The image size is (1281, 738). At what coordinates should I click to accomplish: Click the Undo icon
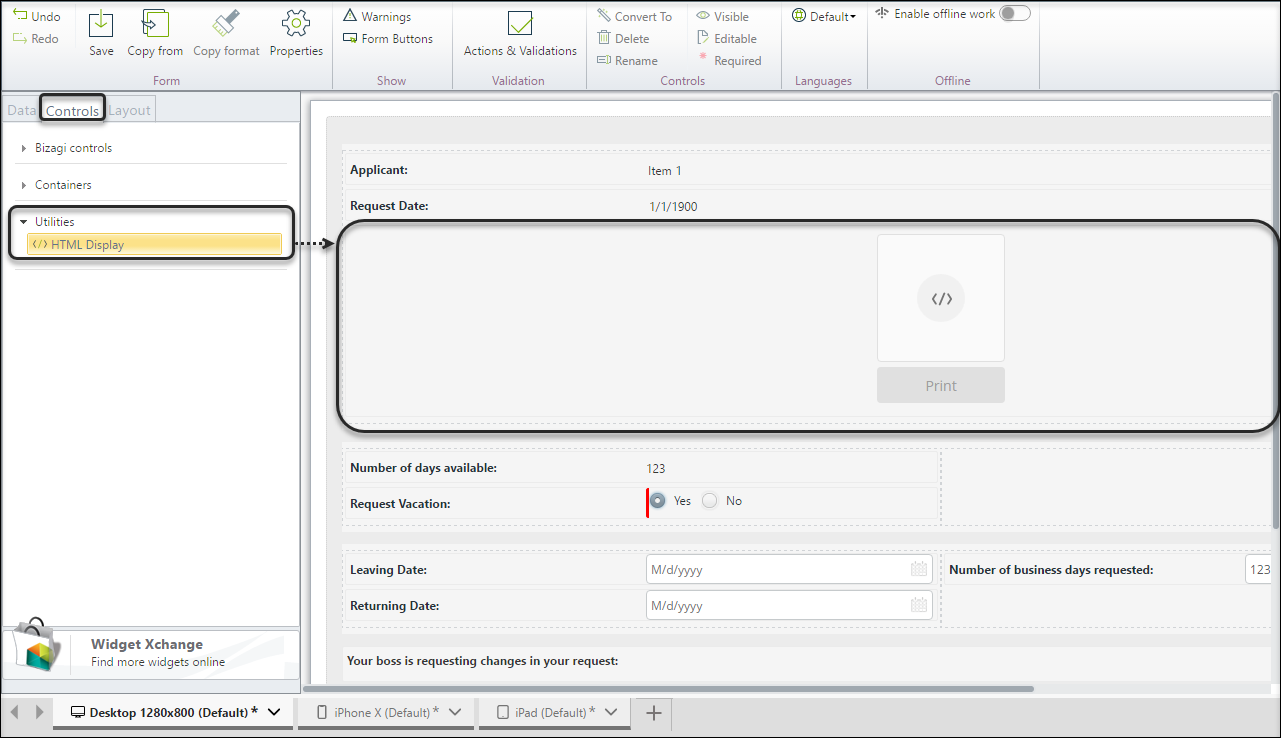[20, 16]
